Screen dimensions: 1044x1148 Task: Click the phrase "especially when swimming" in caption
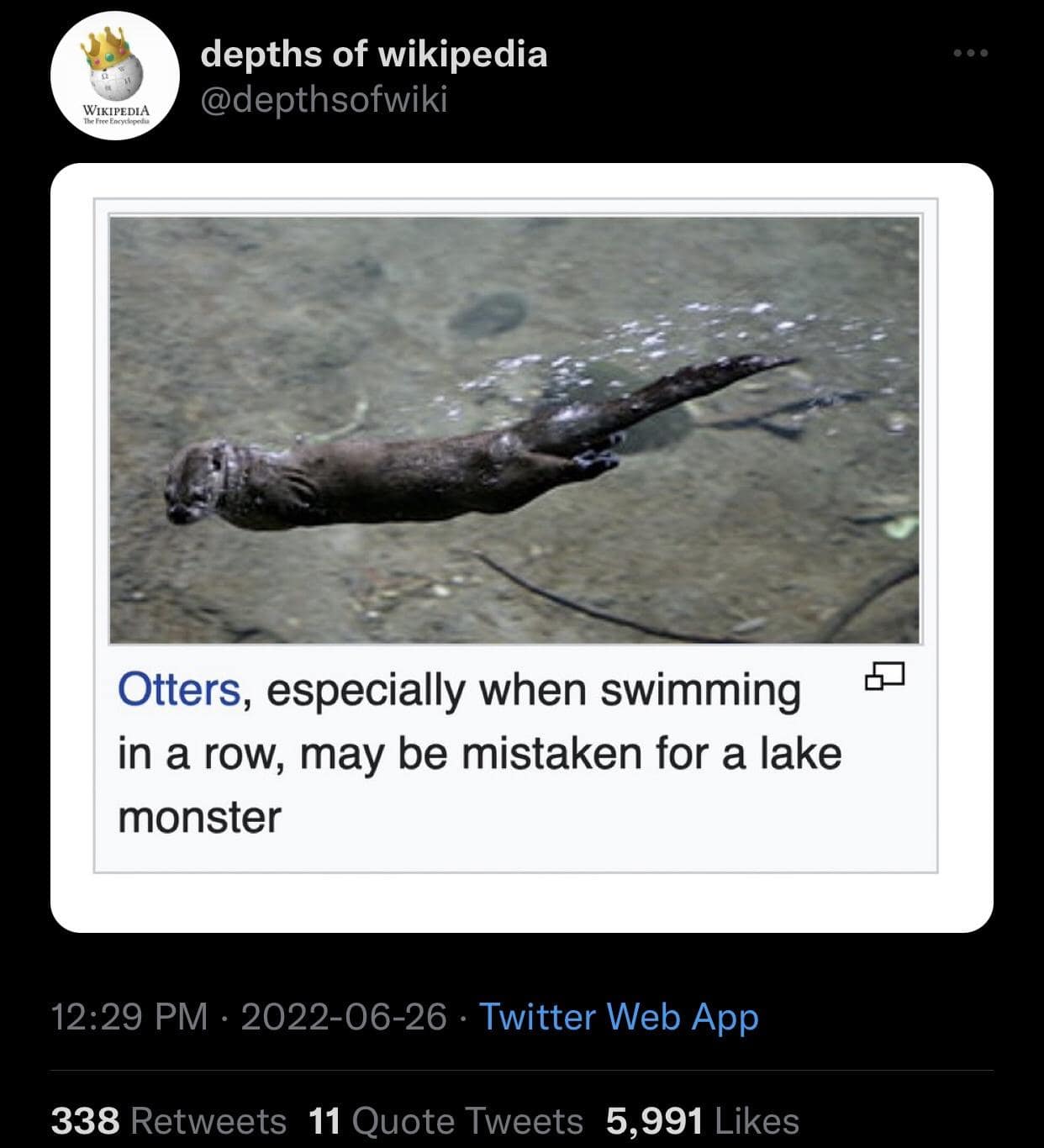[534, 690]
